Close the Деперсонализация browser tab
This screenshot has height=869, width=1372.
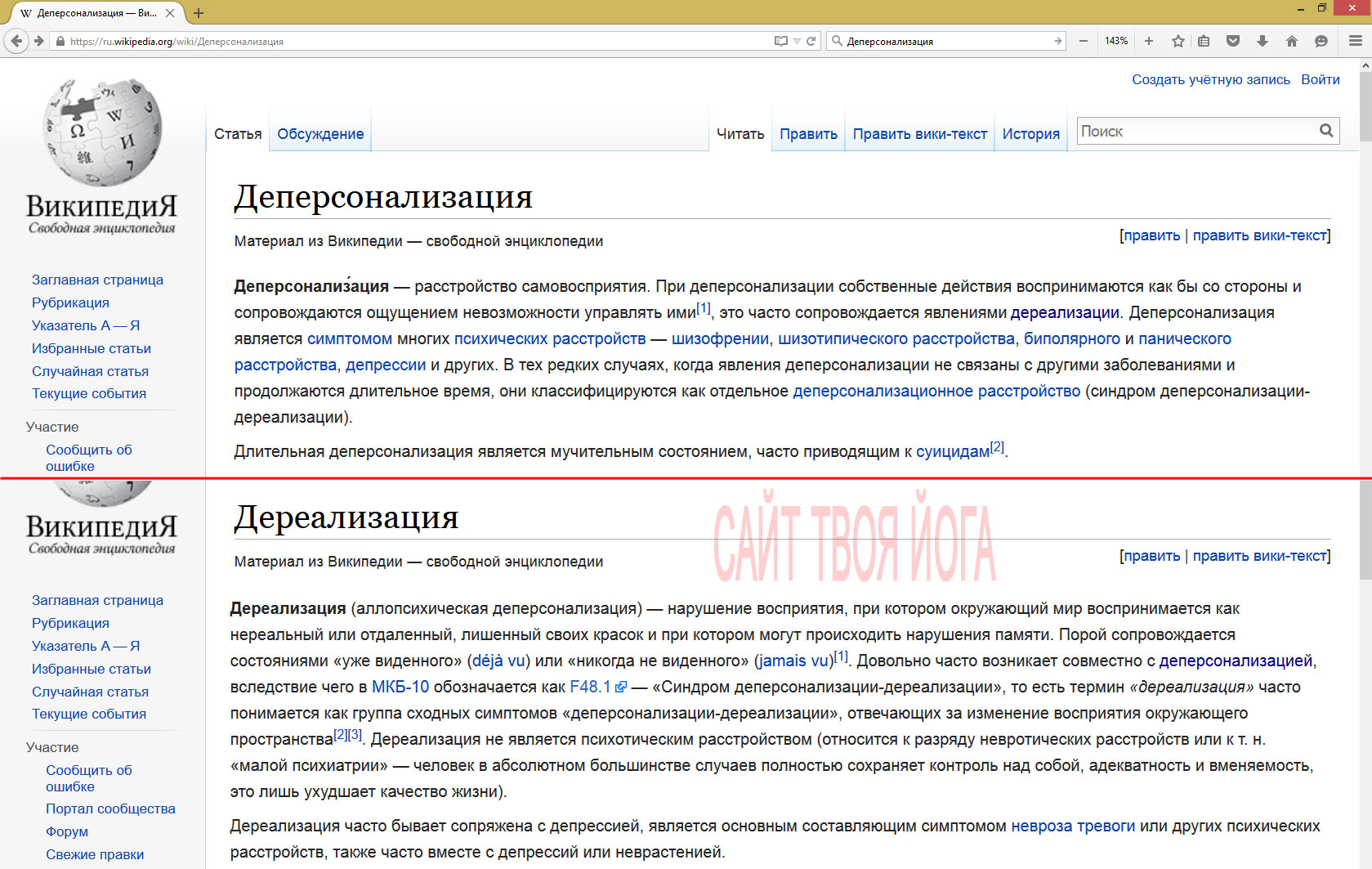[170, 13]
